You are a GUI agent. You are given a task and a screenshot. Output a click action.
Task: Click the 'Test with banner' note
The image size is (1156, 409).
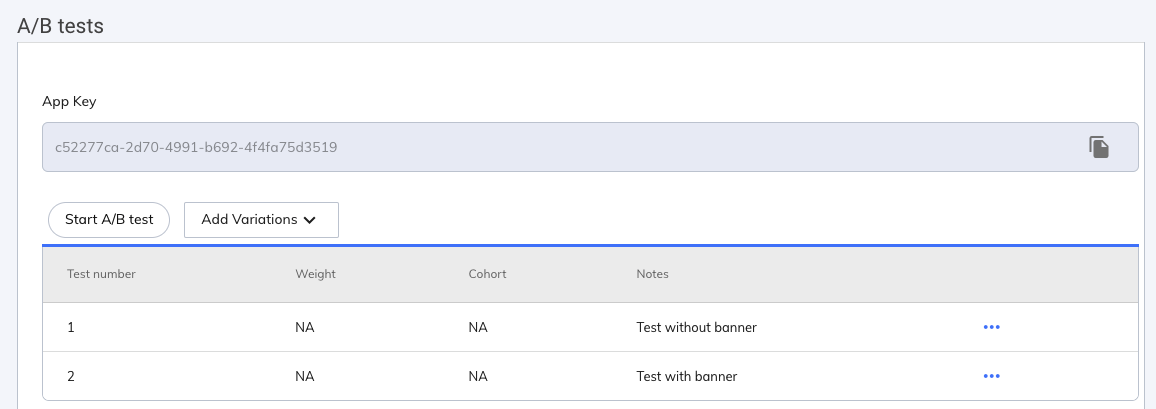686,376
